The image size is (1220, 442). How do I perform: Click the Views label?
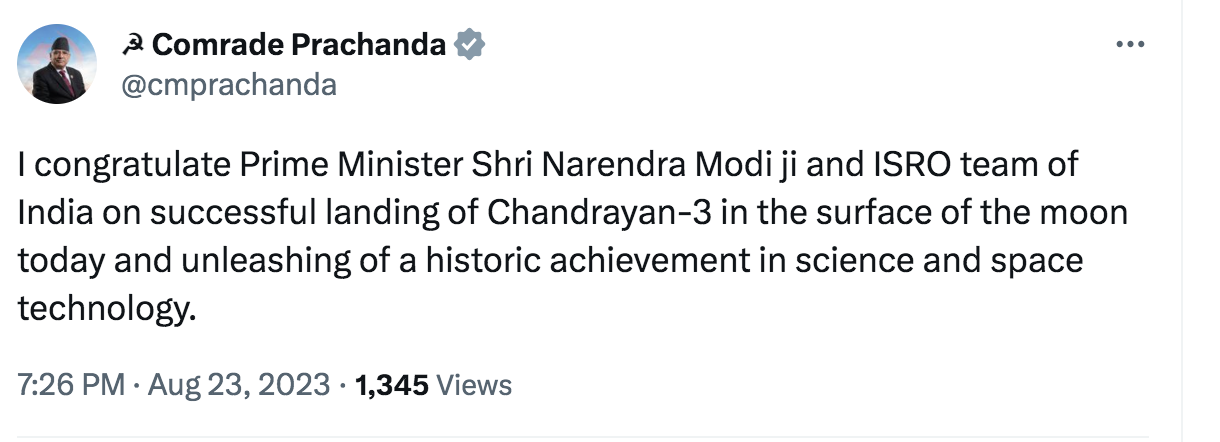[x=475, y=385]
